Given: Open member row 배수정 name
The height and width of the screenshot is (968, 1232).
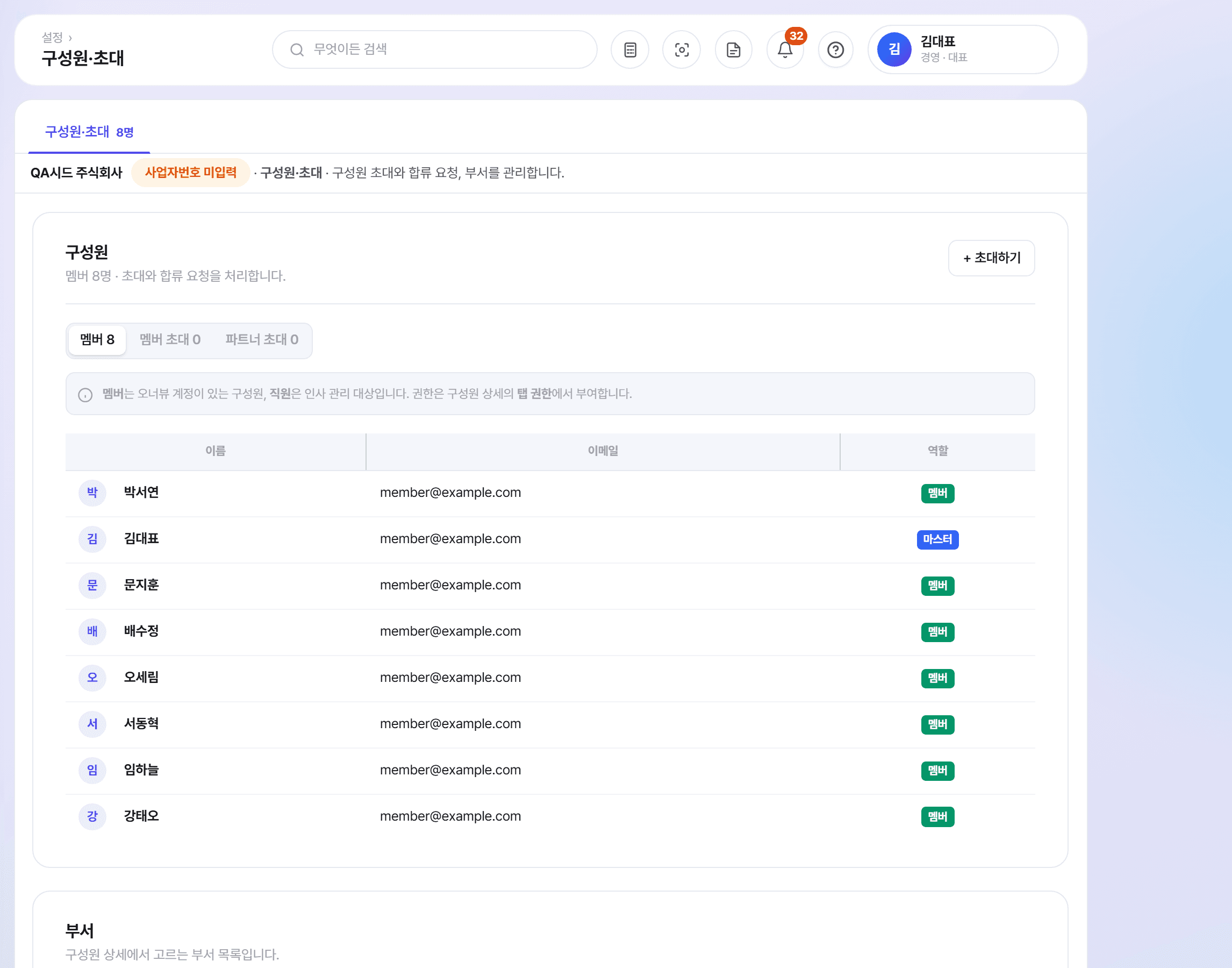Looking at the screenshot, I should click(141, 631).
